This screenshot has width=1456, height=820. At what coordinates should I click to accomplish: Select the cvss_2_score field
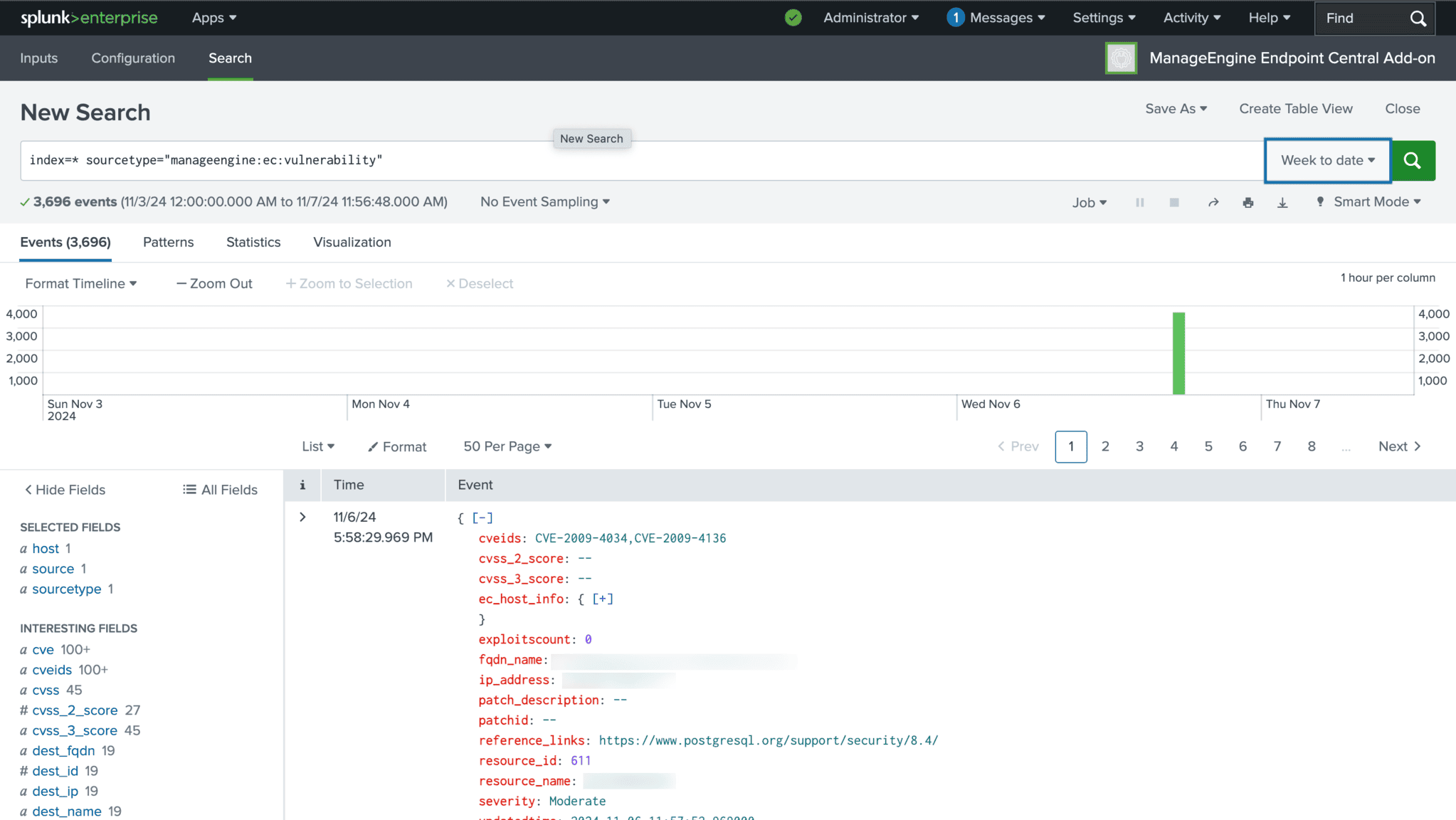click(75, 710)
